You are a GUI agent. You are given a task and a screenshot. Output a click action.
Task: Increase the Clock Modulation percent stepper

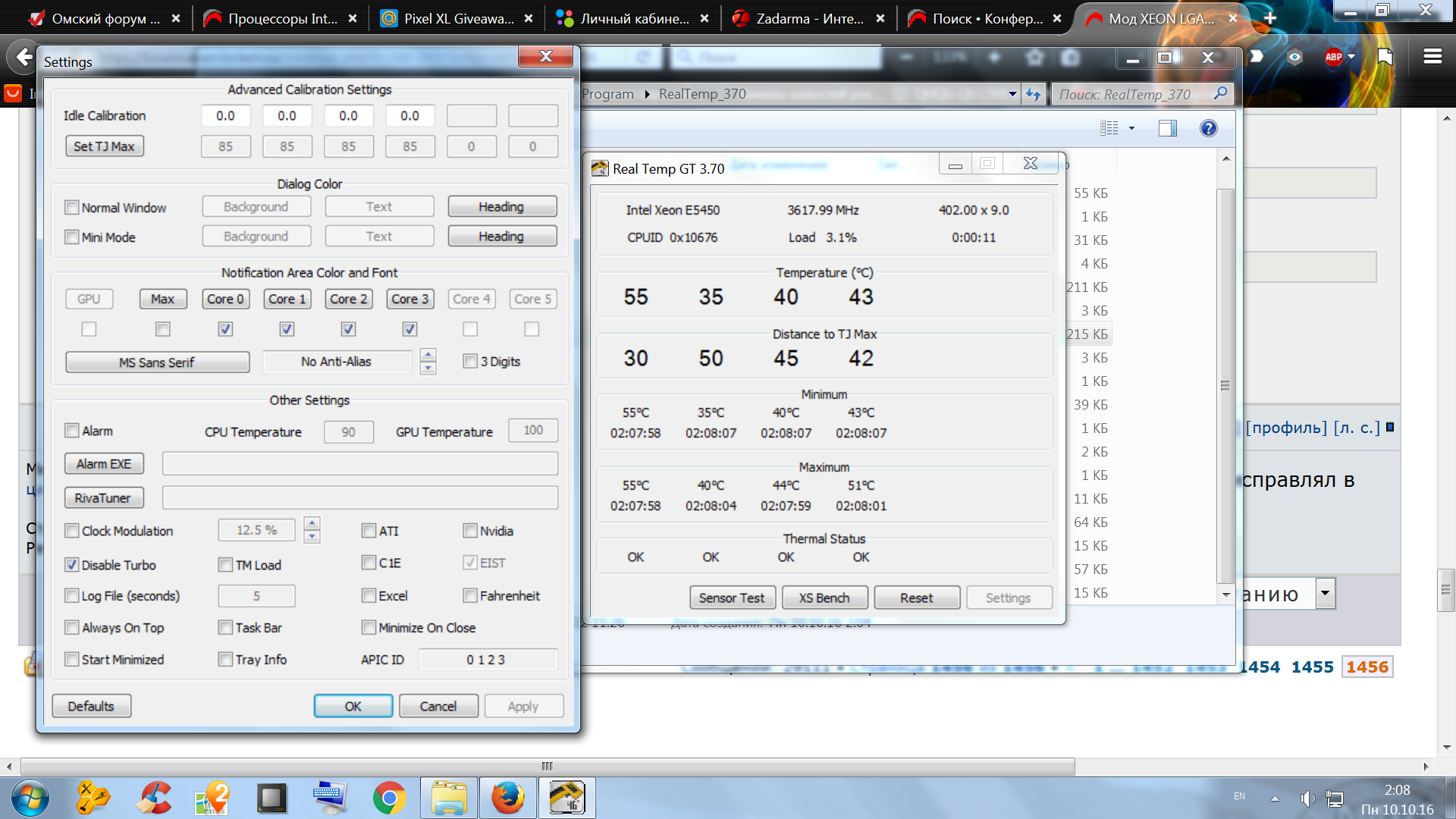tap(312, 524)
